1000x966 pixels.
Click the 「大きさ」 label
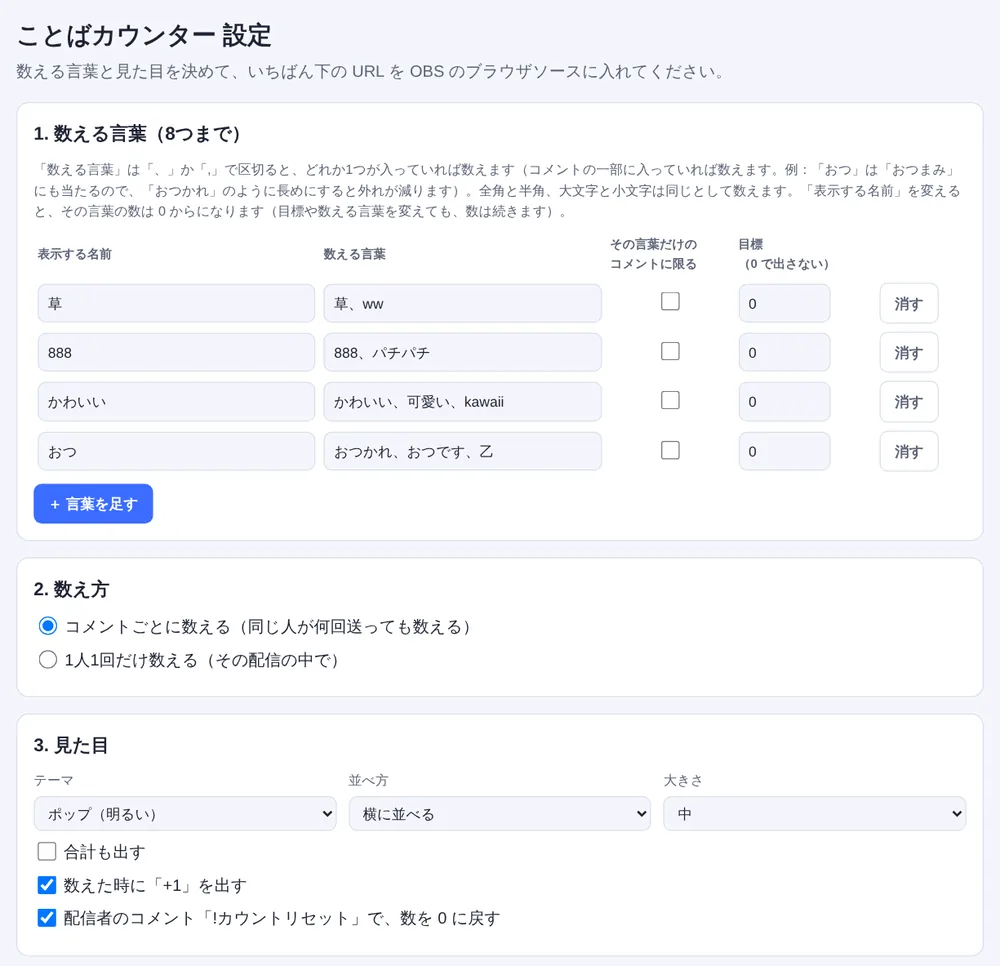click(683, 780)
